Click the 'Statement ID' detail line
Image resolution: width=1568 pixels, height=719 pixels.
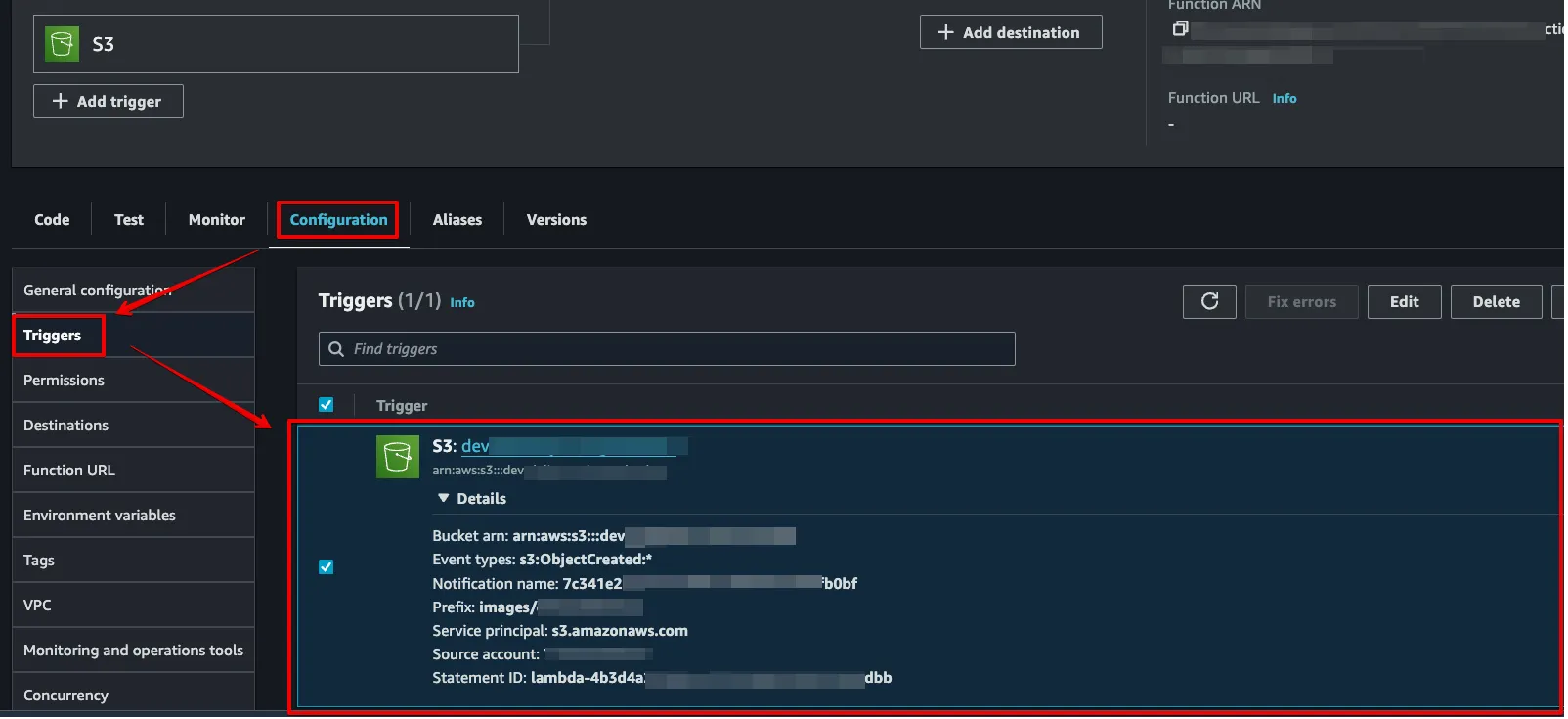pyautogui.click(x=662, y=678)
